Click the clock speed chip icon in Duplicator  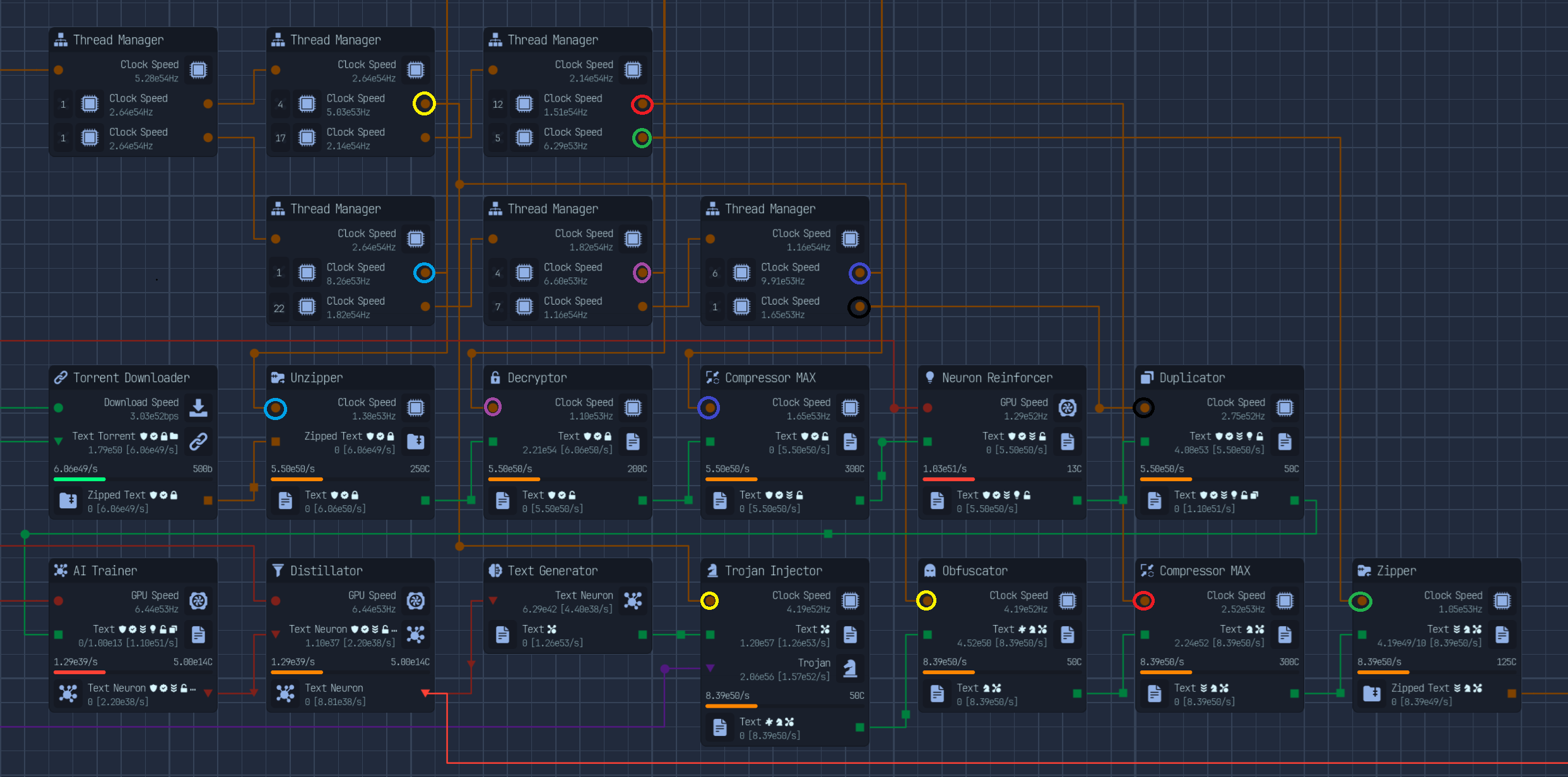point(1285,408)
